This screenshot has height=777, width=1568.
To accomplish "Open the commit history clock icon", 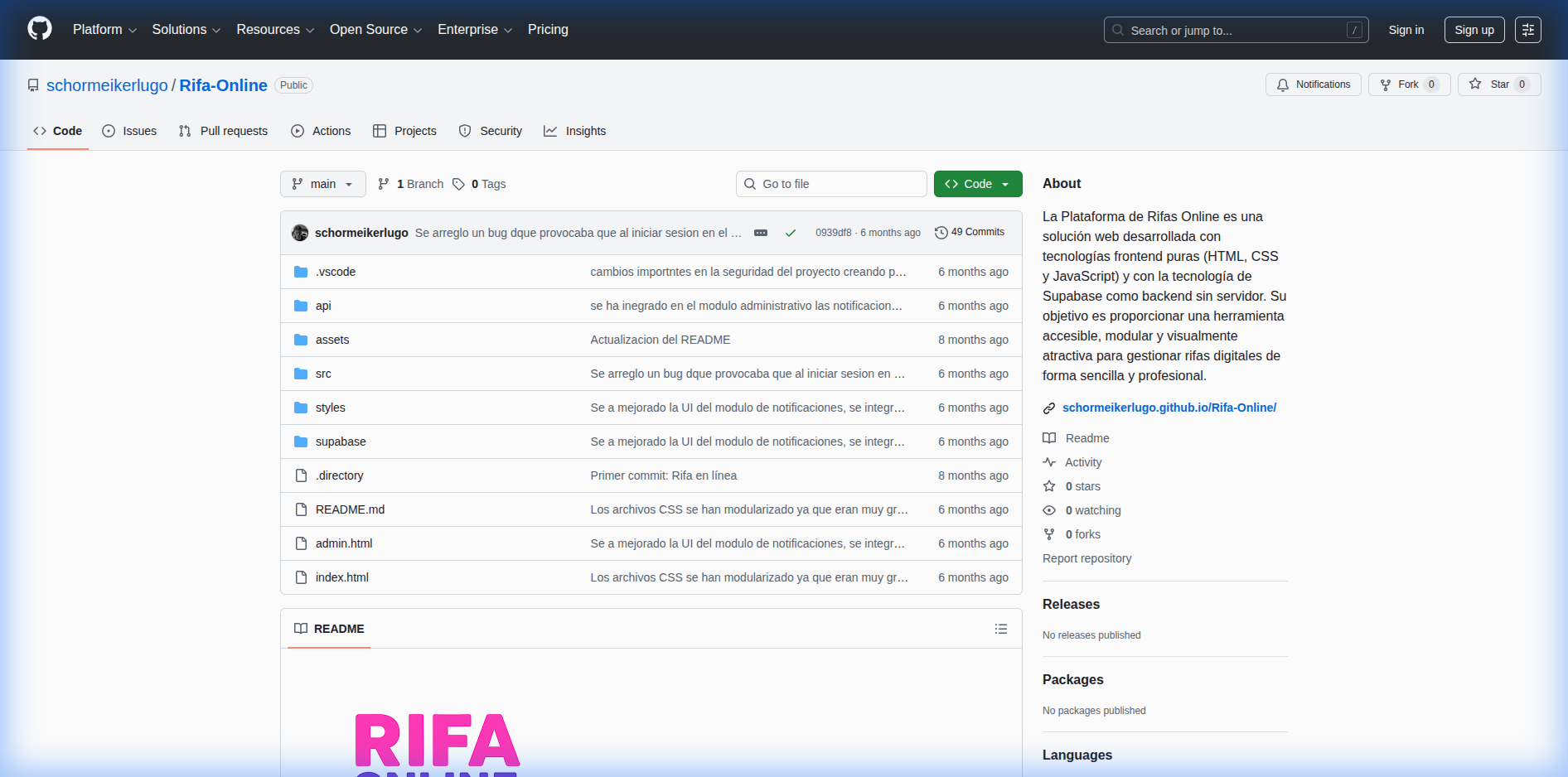I will coord(941,232).
